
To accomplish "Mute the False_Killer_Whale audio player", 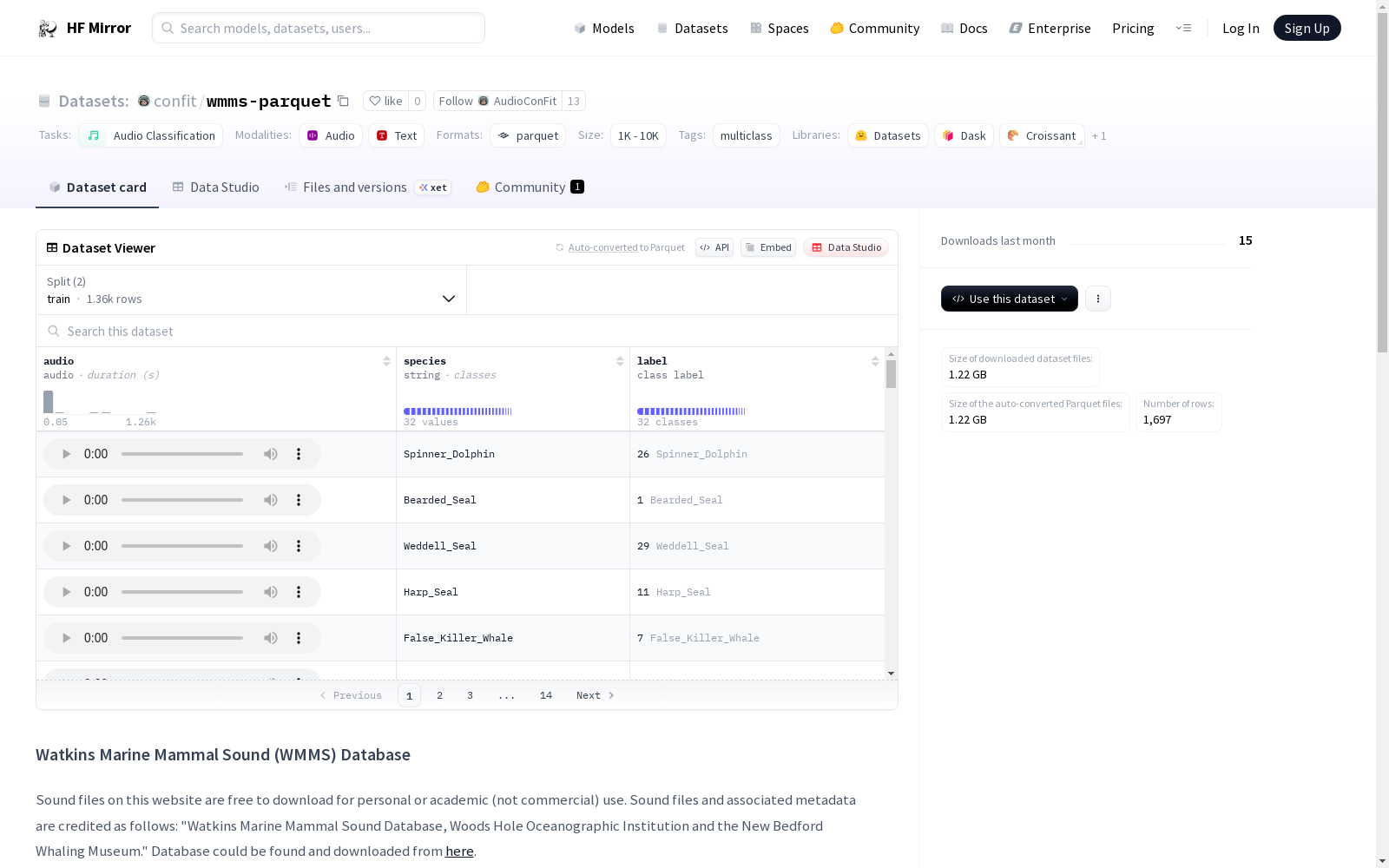I will tap(271, 638).
